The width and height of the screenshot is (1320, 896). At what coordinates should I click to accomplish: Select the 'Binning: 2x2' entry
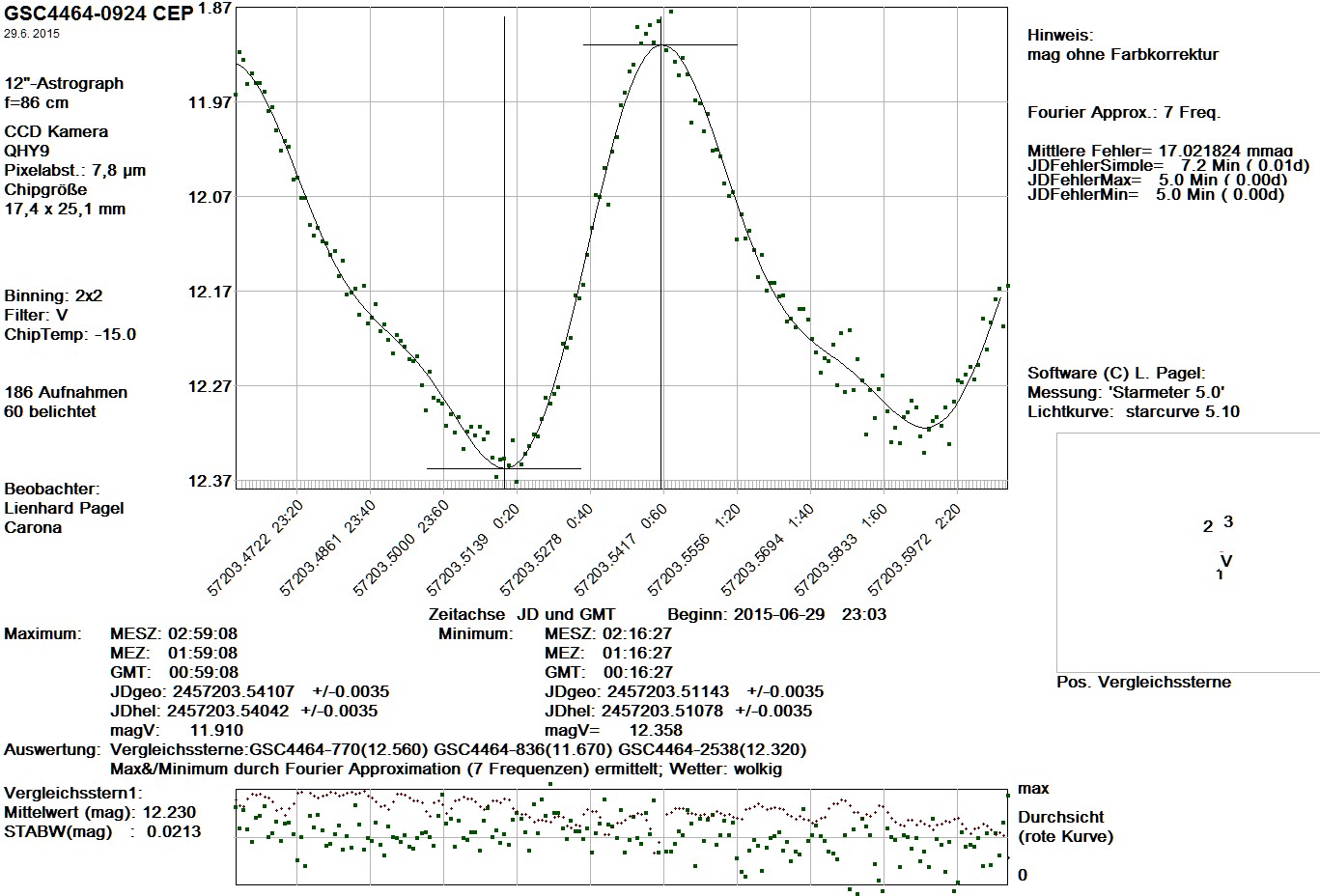pyautogui.click(x=55, y=295)
